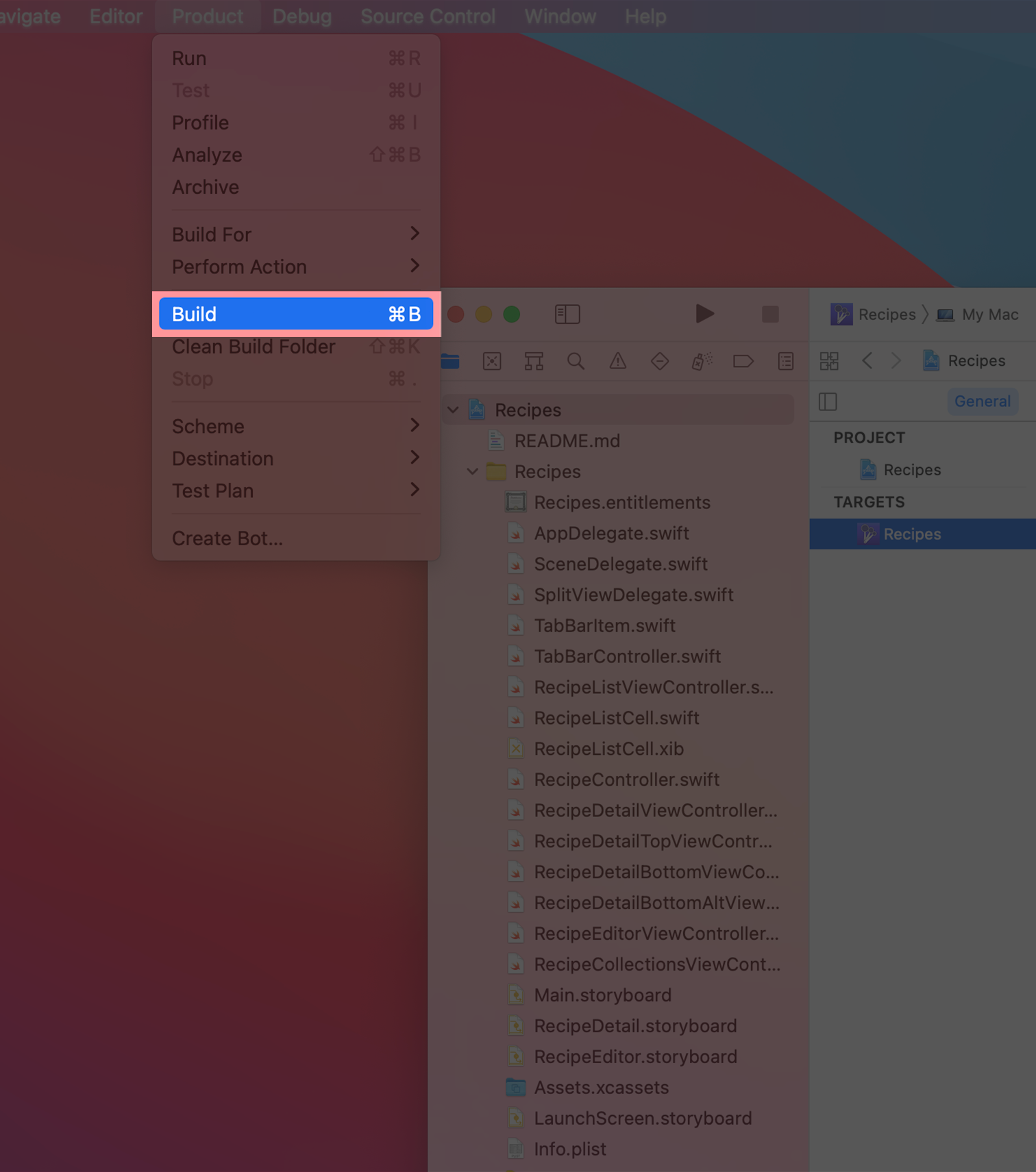Toggle the navigator sidebar panel
Viewport: 1036px width, 1172px height.
point(567,314)
